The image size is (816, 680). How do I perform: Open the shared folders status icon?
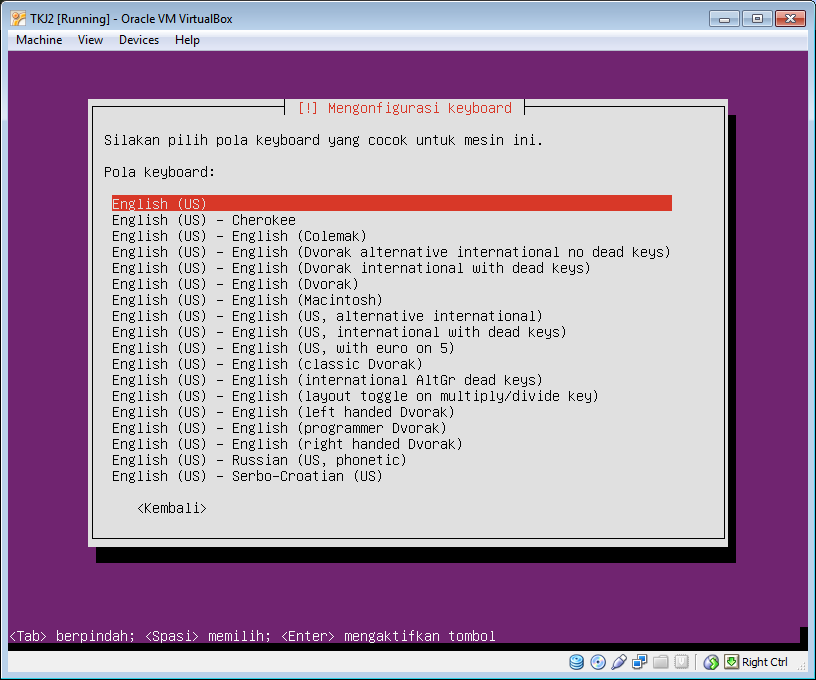point(661,662)
